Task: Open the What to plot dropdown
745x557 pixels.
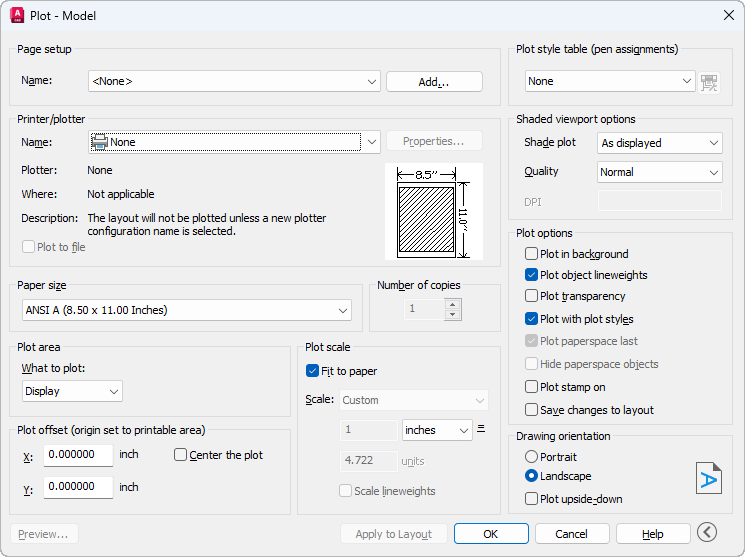Action: point(72,391)
